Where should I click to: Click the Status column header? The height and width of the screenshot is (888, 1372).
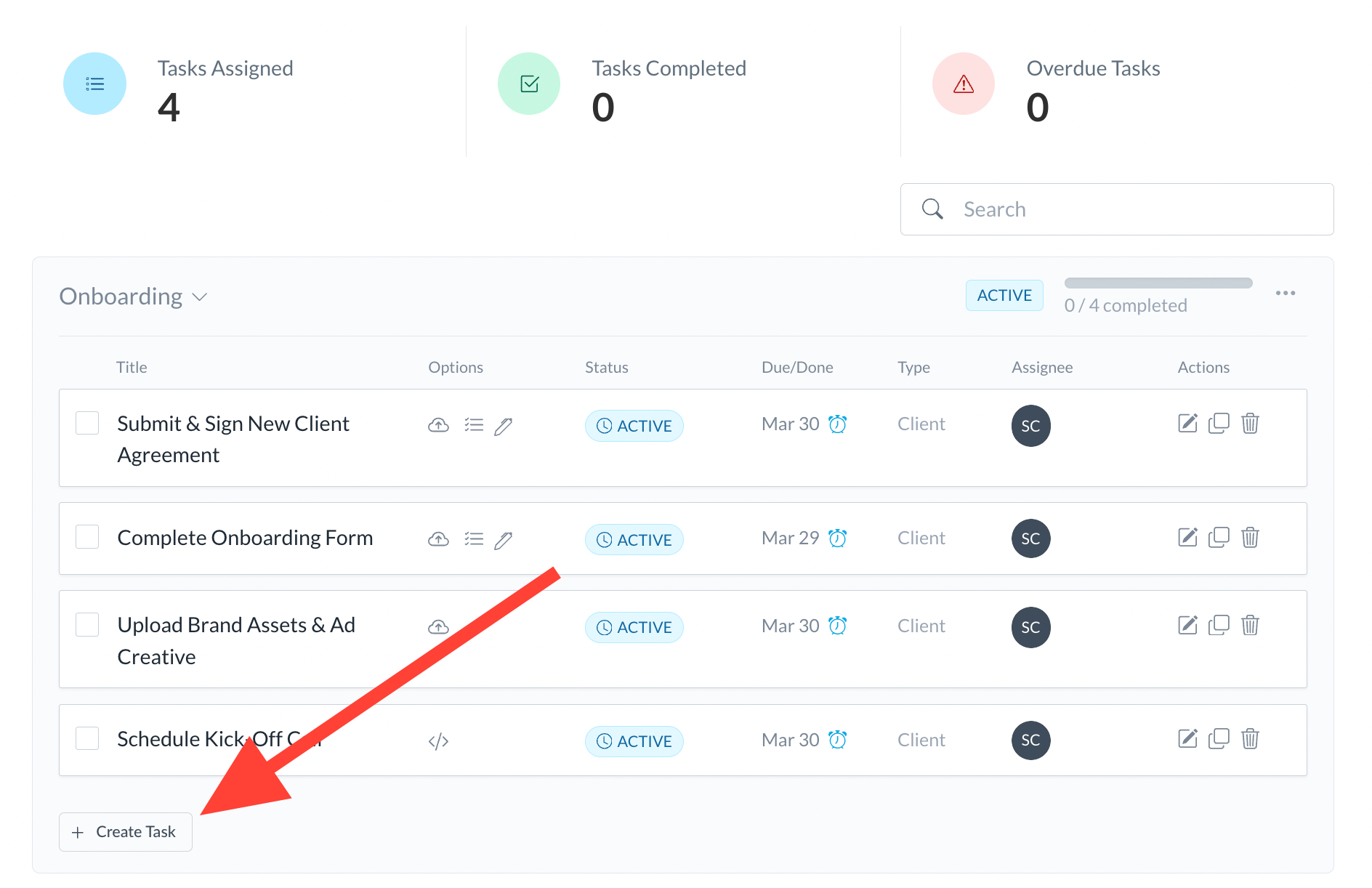[606, 368]
